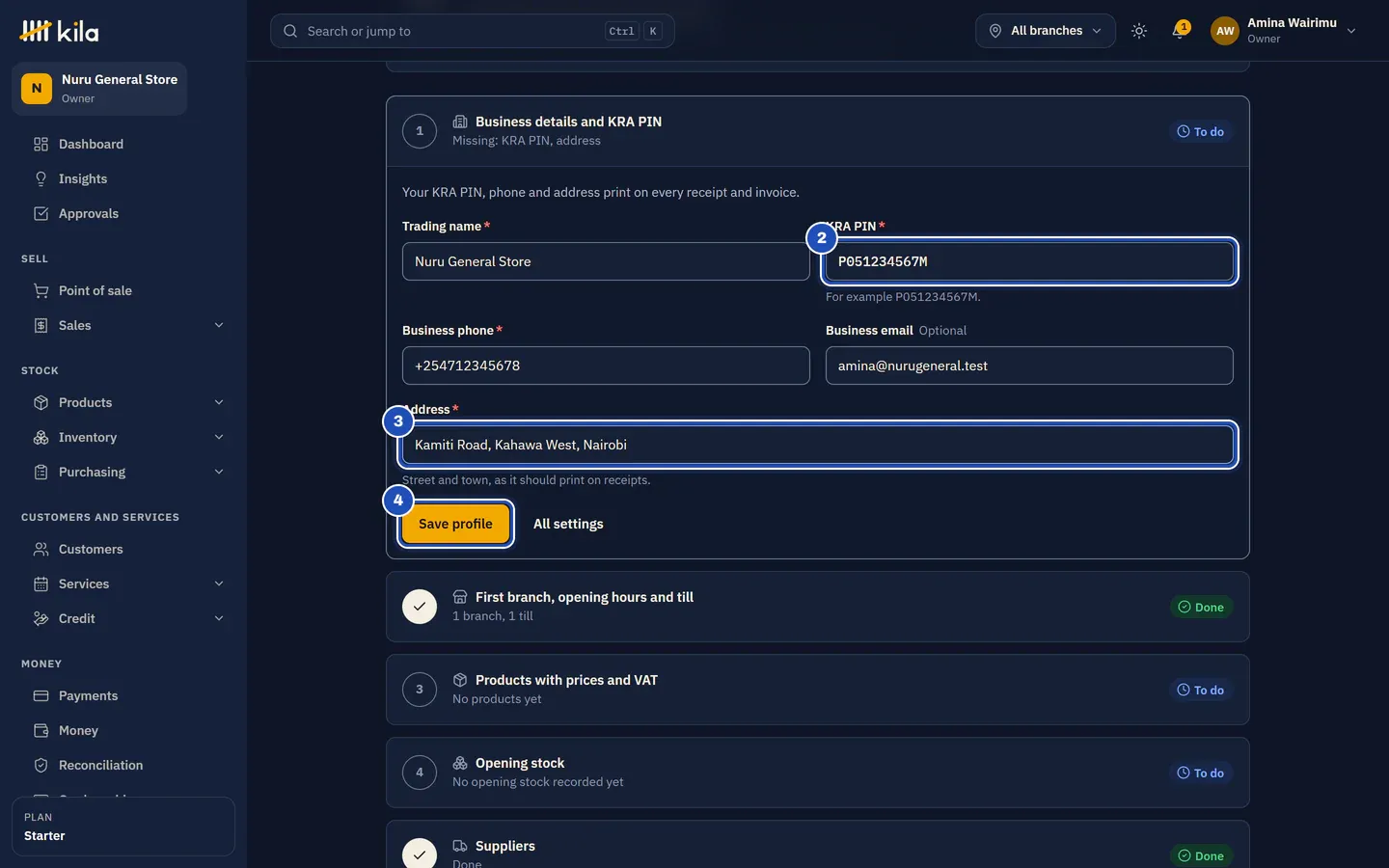Click the checkmark circle beside First branch

click(420, 607)
